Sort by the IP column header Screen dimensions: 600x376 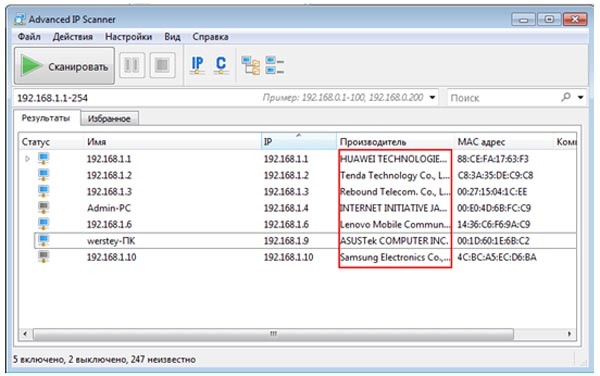[x=299, y=142]
